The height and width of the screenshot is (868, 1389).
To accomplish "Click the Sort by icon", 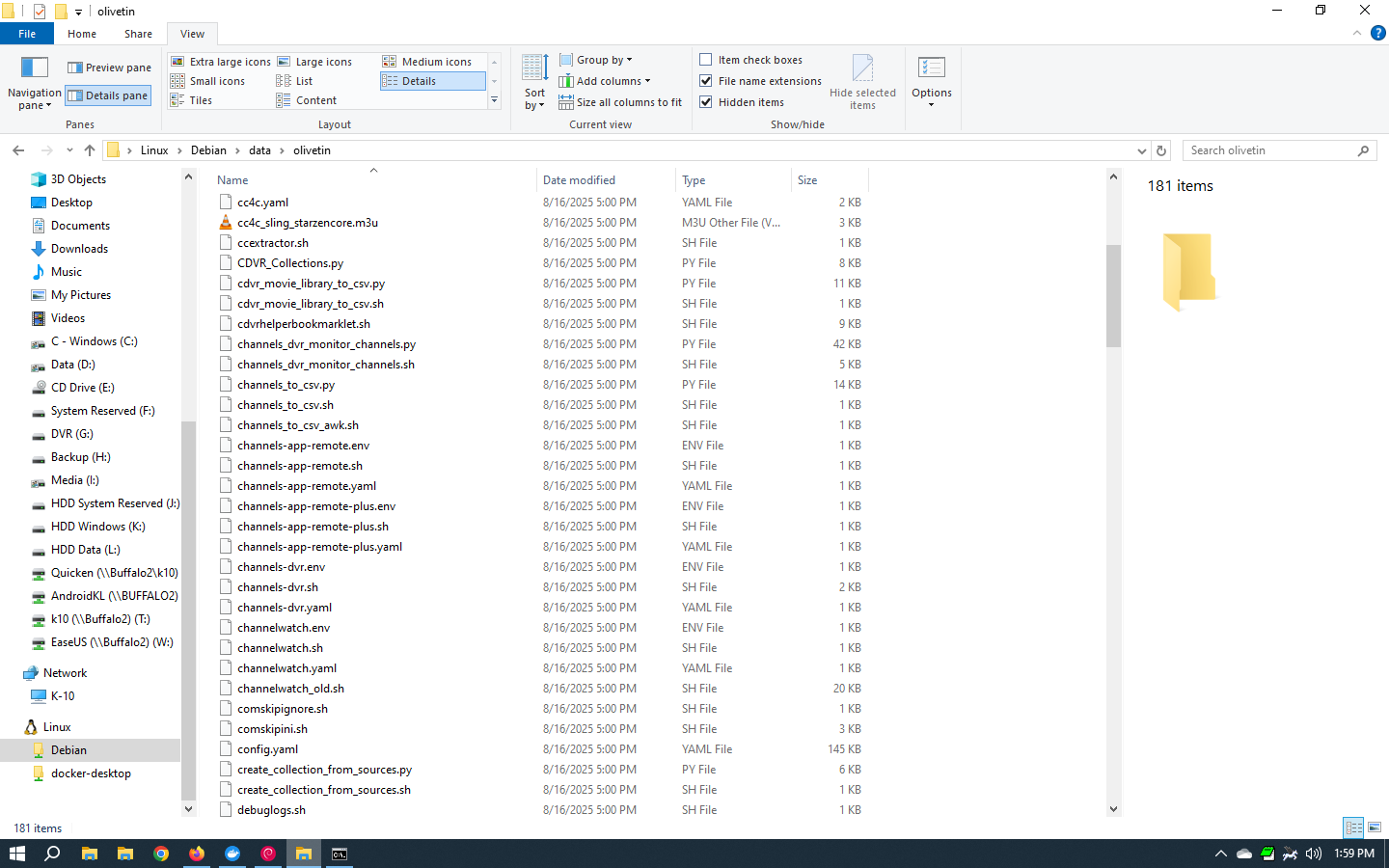I will (534, 69).
